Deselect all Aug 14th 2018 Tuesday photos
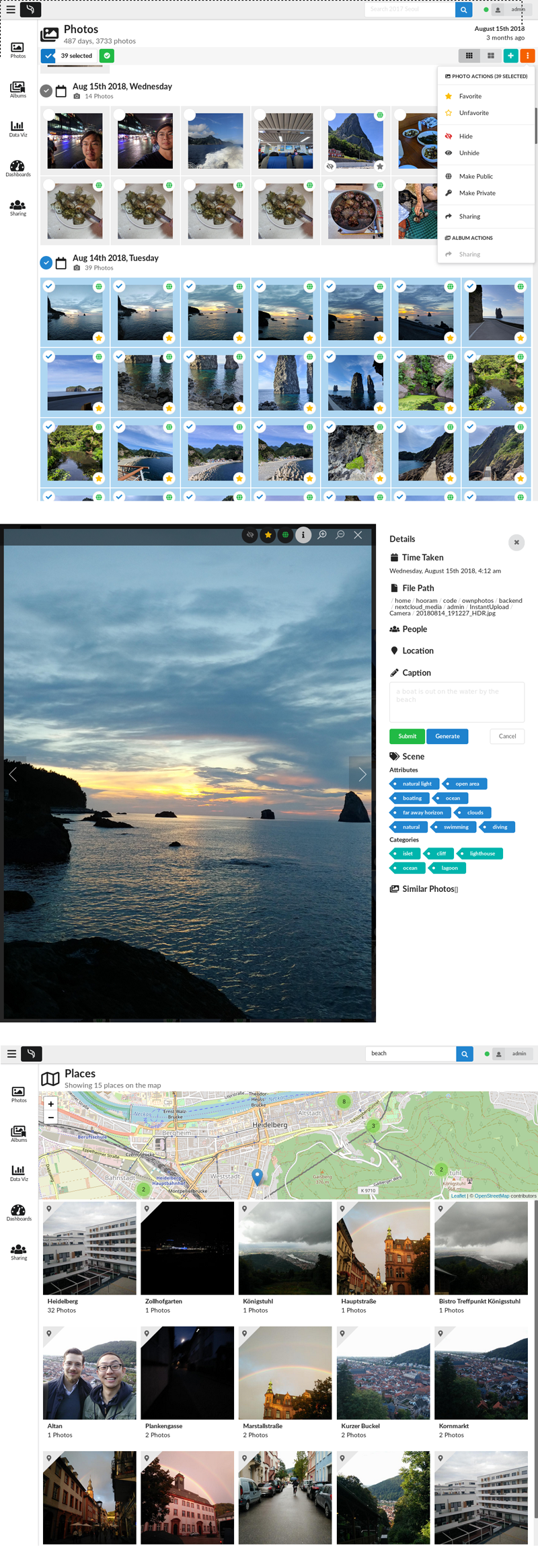 [46, 263]
